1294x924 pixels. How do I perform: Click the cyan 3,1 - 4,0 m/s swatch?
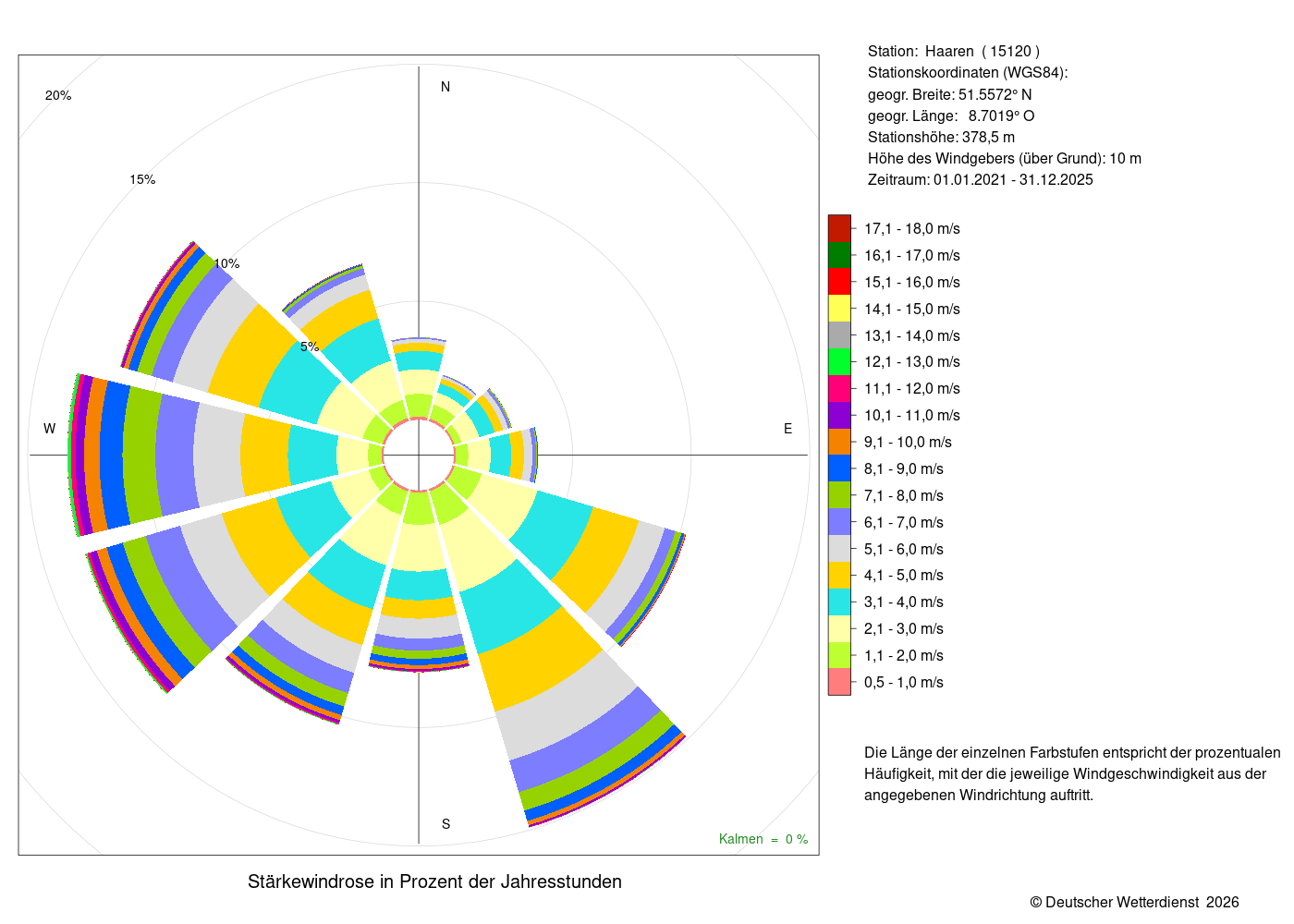click(x=839, y=602)
